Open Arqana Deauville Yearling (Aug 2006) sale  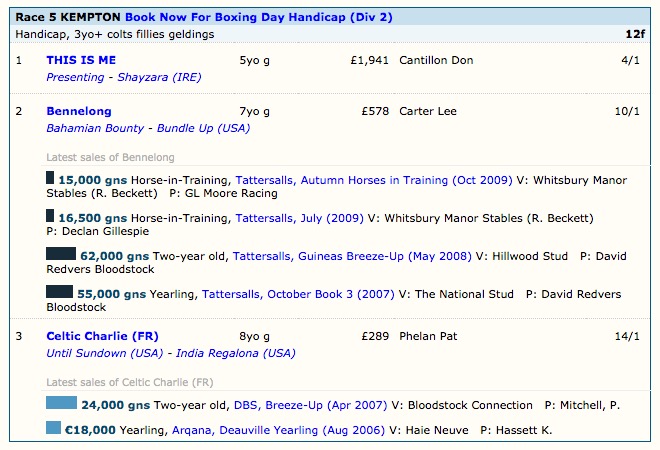278,430
